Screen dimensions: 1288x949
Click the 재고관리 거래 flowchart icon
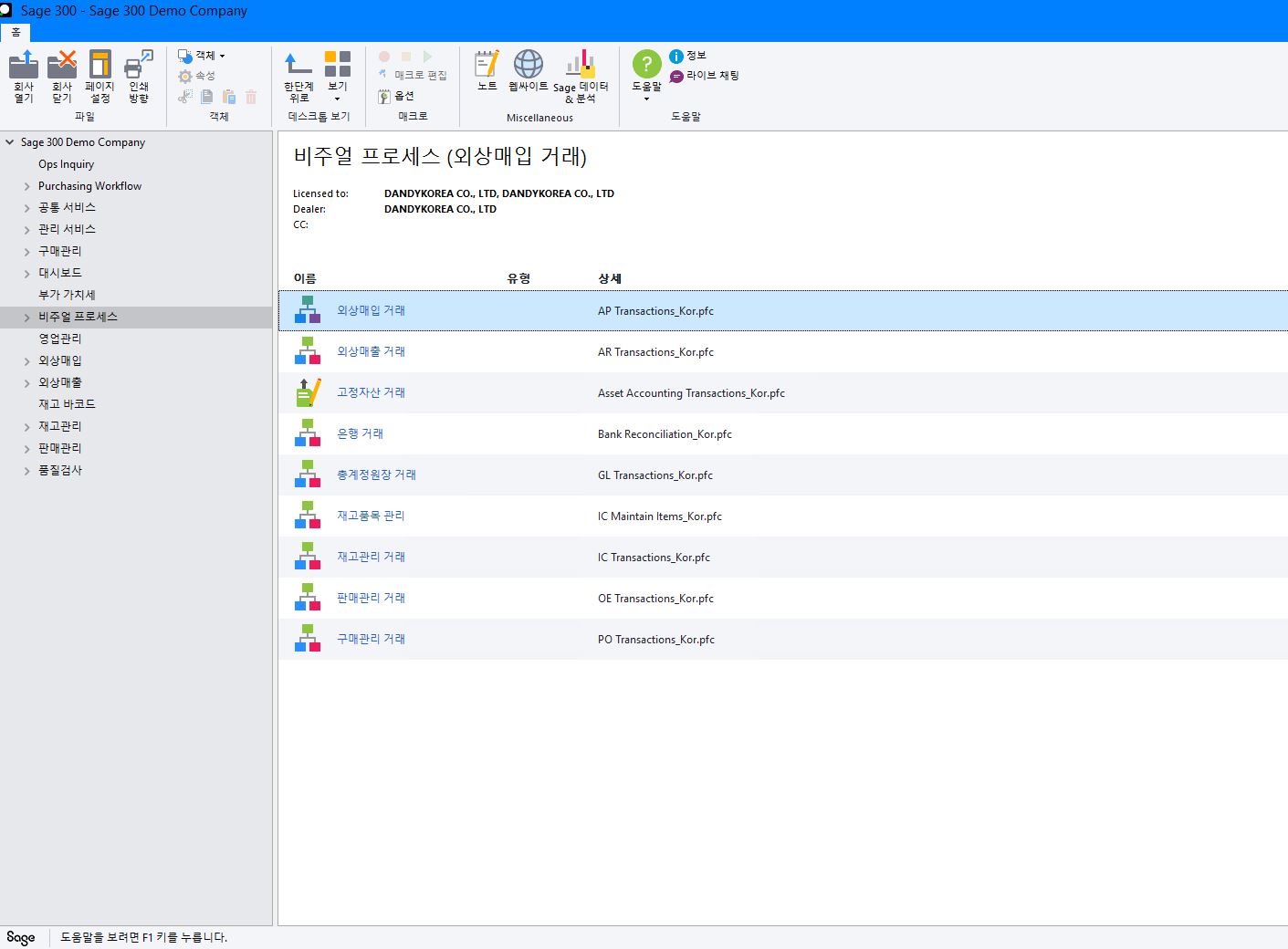tap(308, 557)
